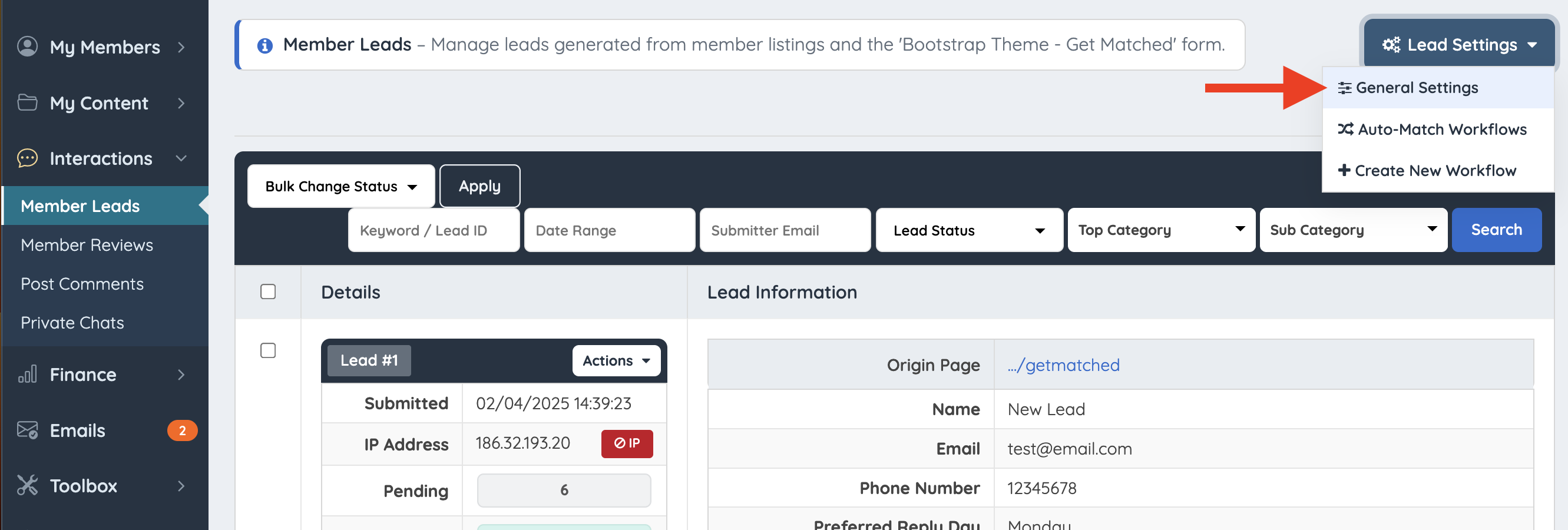Open the ../getmatched origin page link
The height and width of the screenshot is (530, 1568).
1063,365
